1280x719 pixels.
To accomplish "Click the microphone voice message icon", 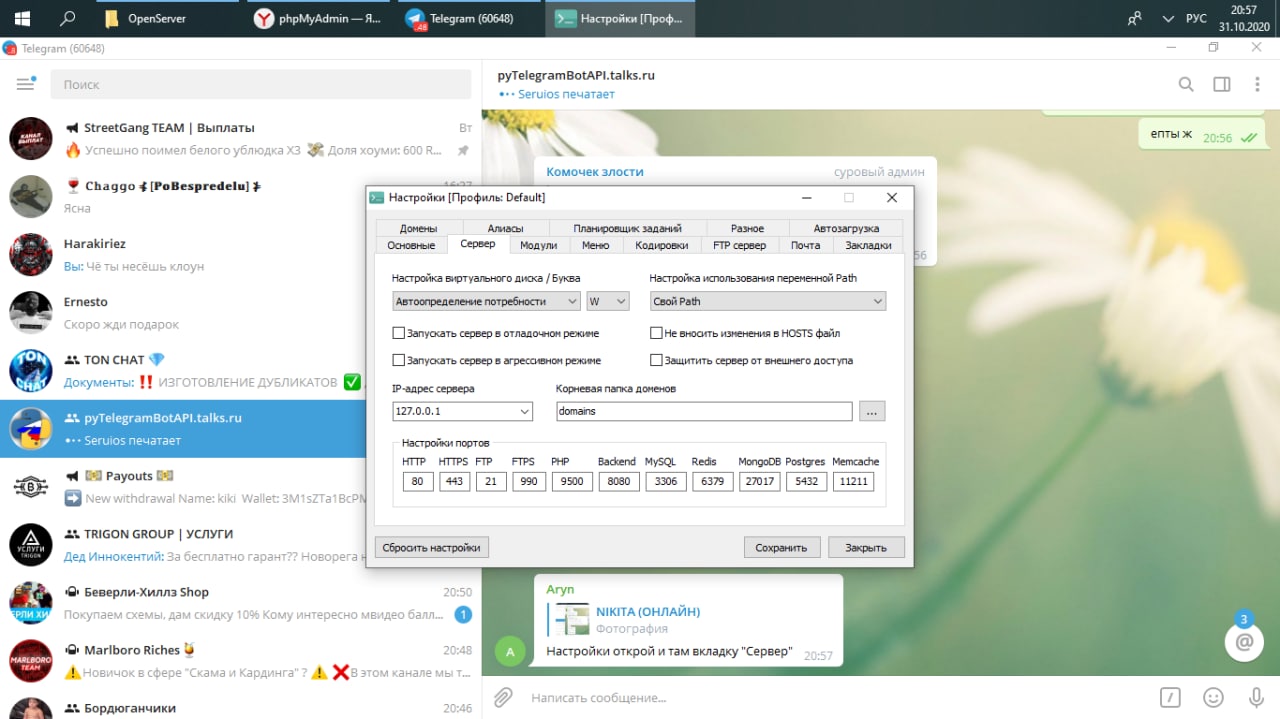I will 1256,697.
